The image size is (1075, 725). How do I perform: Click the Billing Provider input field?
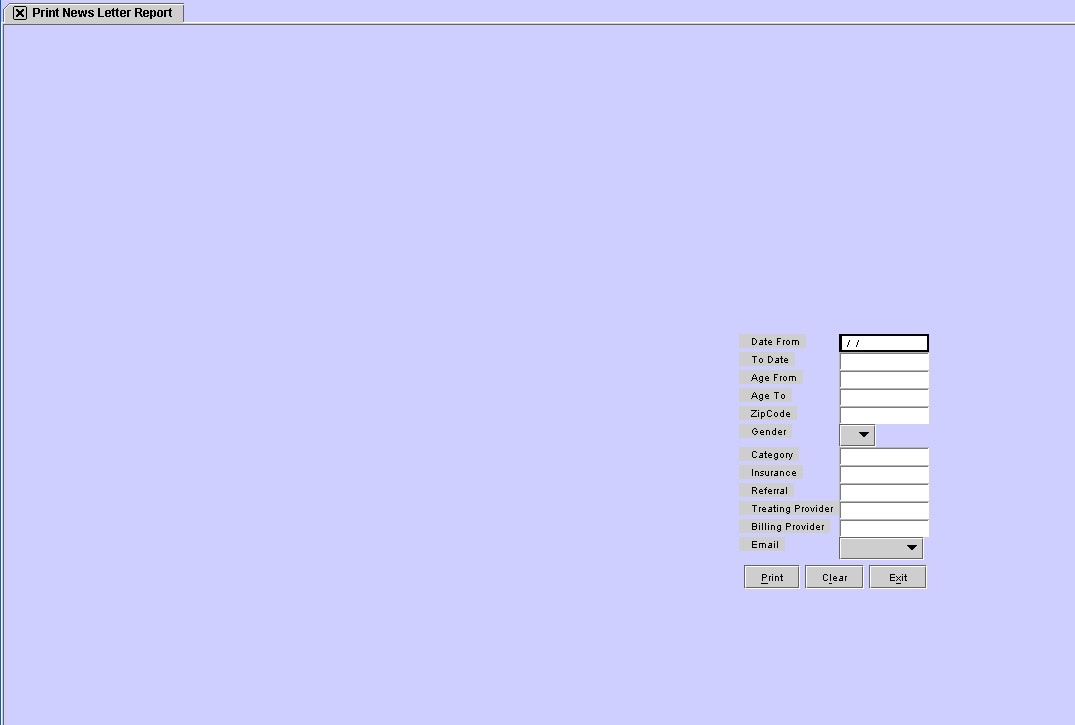pyautogui.click(x=884, y=528)
